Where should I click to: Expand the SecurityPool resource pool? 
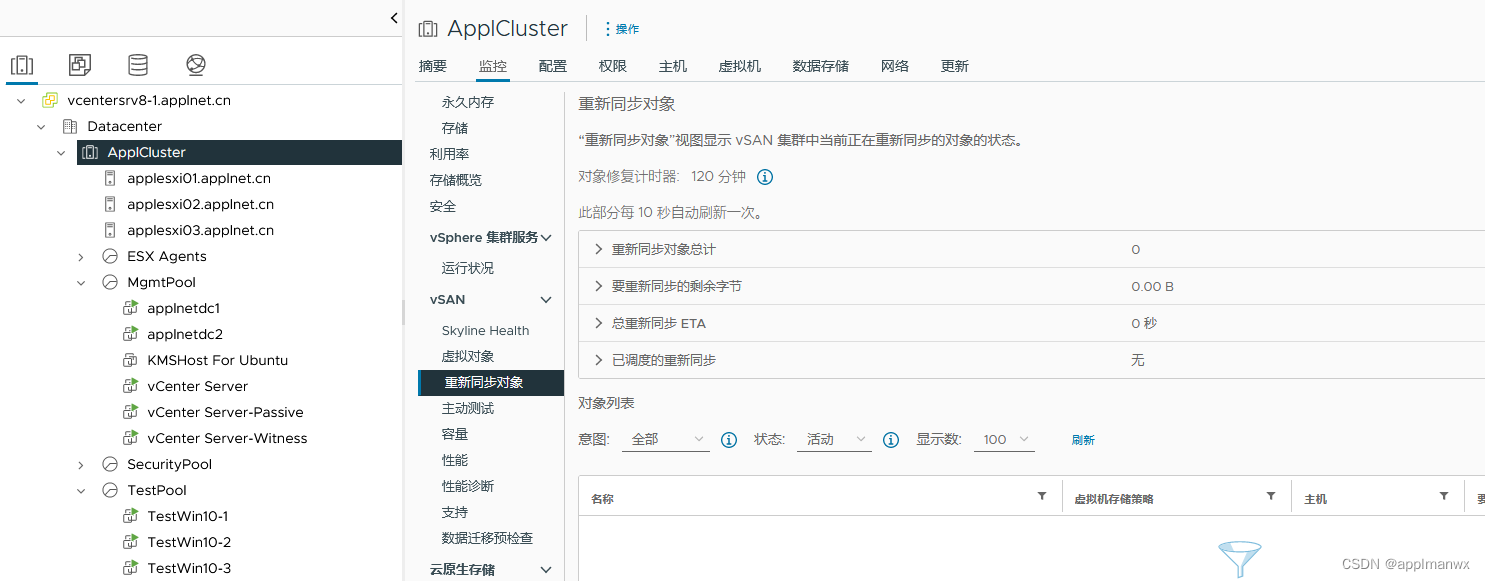81,464
